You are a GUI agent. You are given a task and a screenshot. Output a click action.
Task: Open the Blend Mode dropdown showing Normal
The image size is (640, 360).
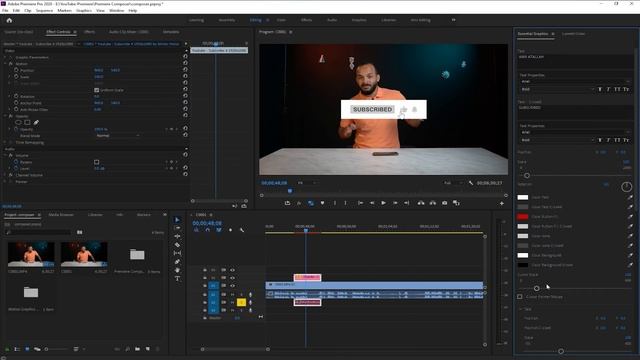(x=118, y=136)
